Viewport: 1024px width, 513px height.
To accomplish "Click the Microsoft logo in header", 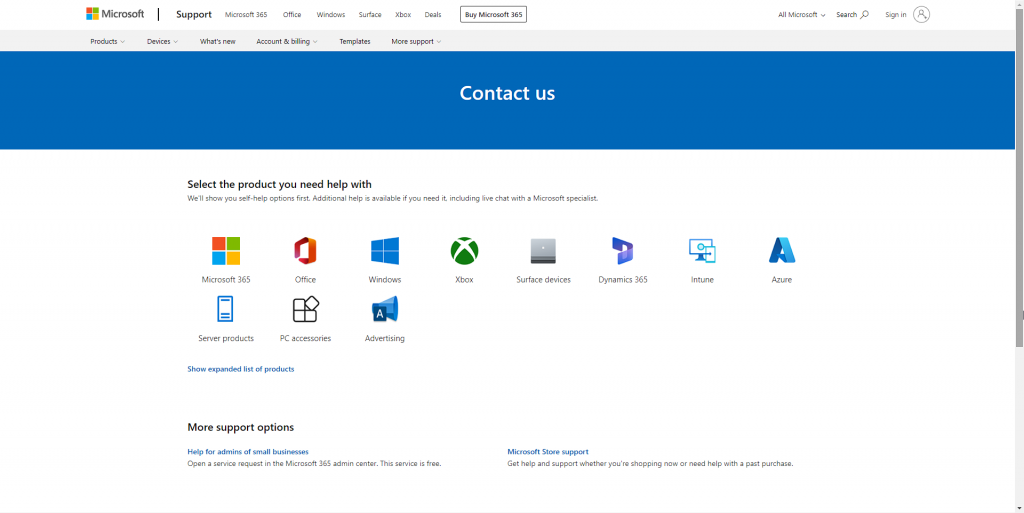I will click(115, 14).
